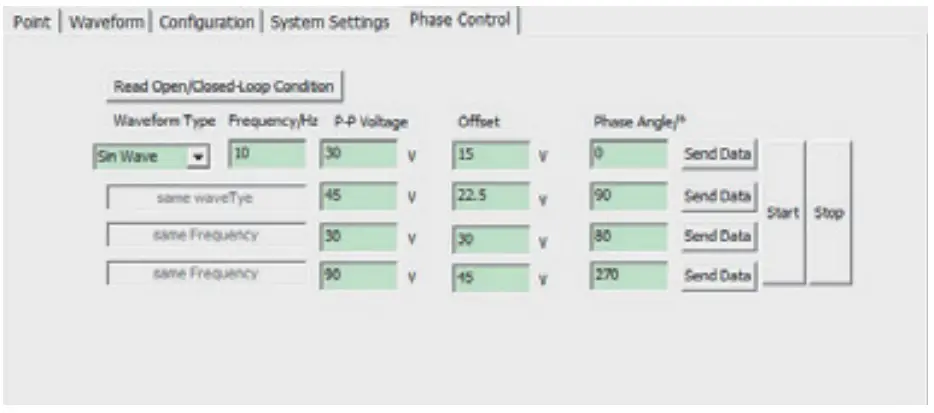Click the Phase Angle field showing 0
The height and width of the screenshot is (413, 934).
click(628, 155)
